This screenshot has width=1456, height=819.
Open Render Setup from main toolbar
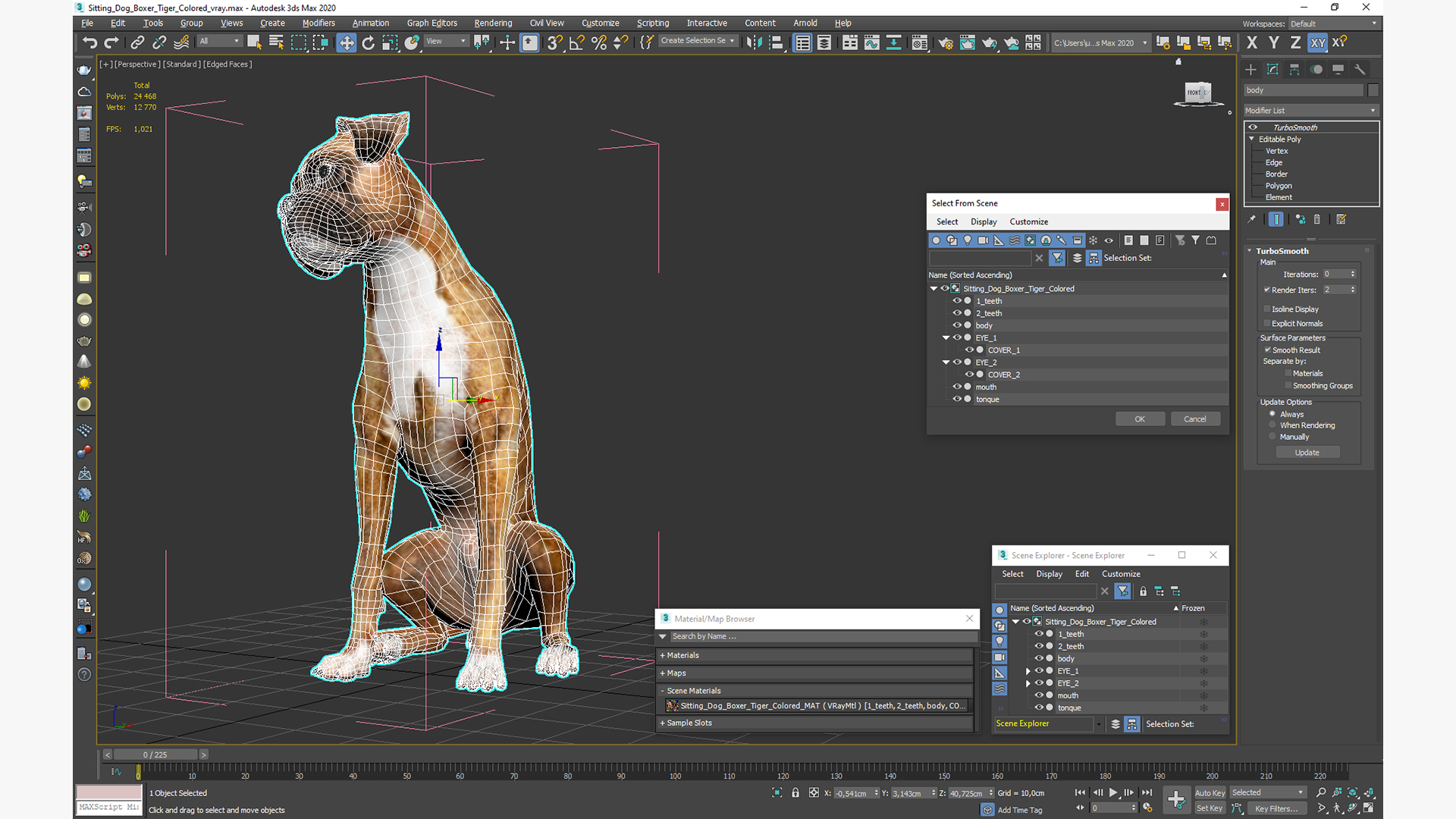click(946, 42)
